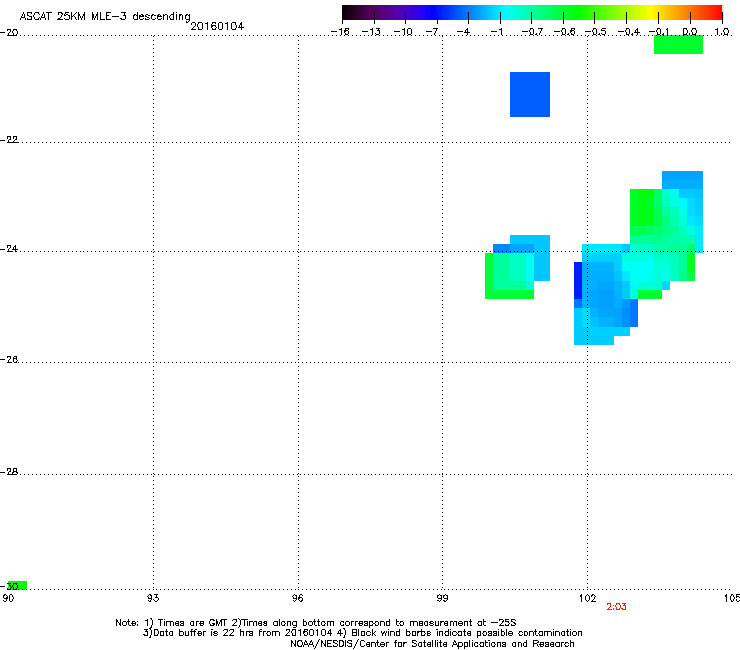This screenshot has width=740, height=650.
Task: Click the longitude axis label '96'
Action: tap(298, 599)
